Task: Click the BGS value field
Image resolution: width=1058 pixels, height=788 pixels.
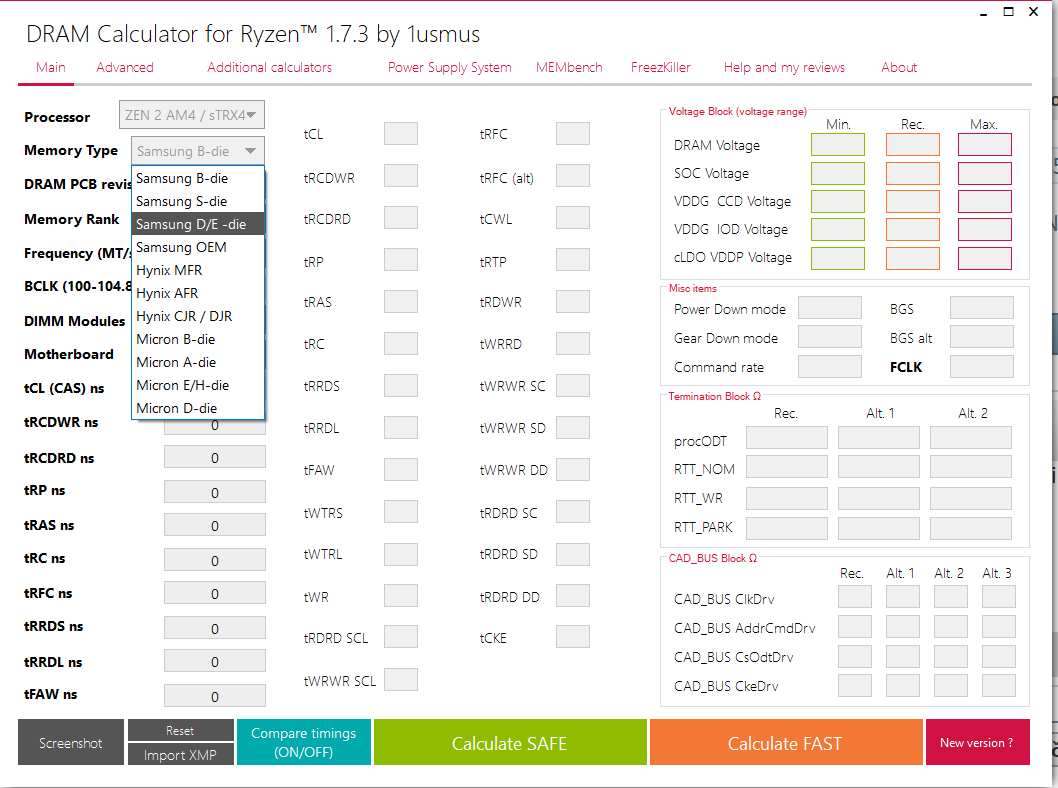Action: pyautogui.click(x=982, y=308)
